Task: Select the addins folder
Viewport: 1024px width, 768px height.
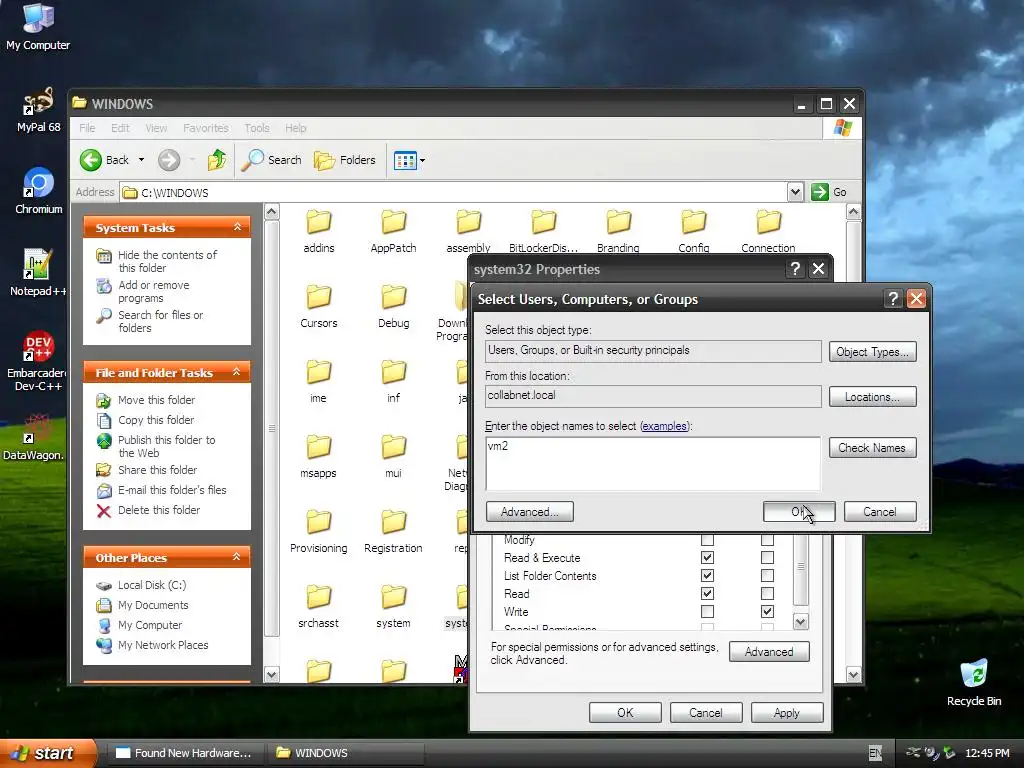Action: tap(319, 231)
